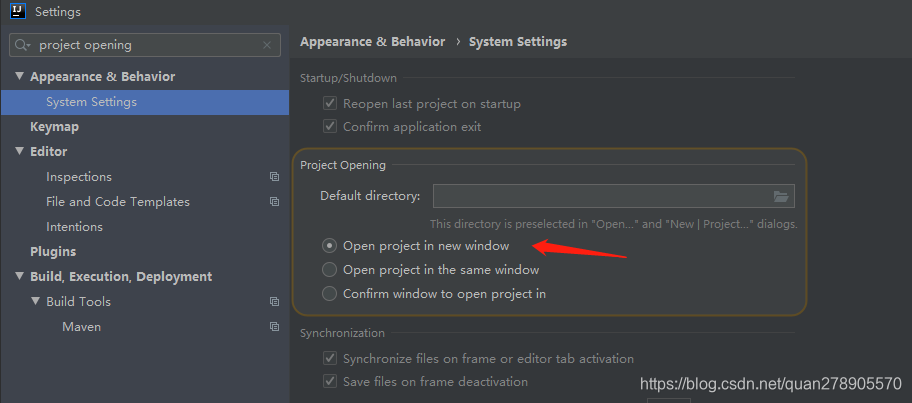Collapse the Build Tools tree node

[x=35, y=302]
